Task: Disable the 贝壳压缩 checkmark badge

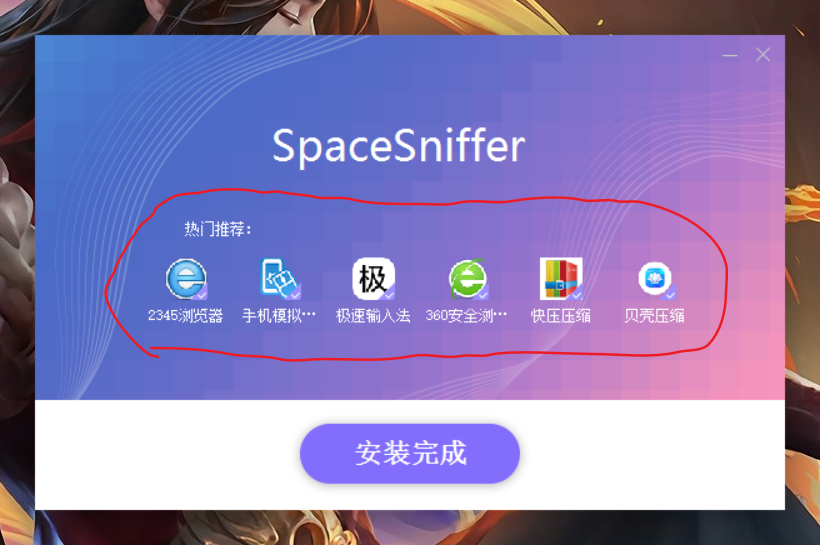Action: click(670, 294)
